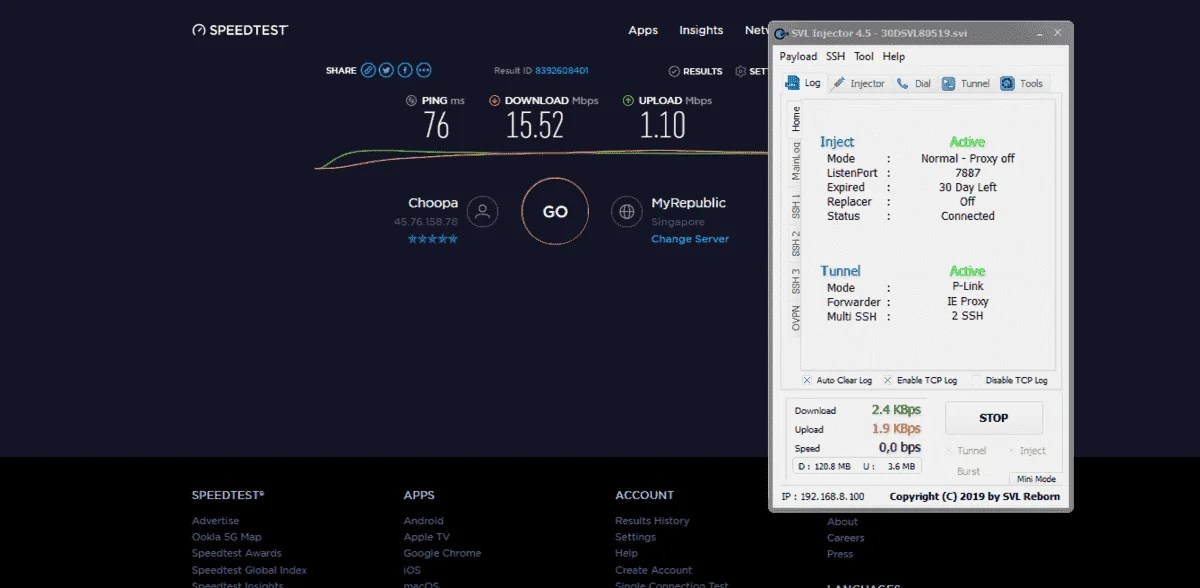
Task: Open Insights in Speedtest navigation
Action: pos(701,30)
